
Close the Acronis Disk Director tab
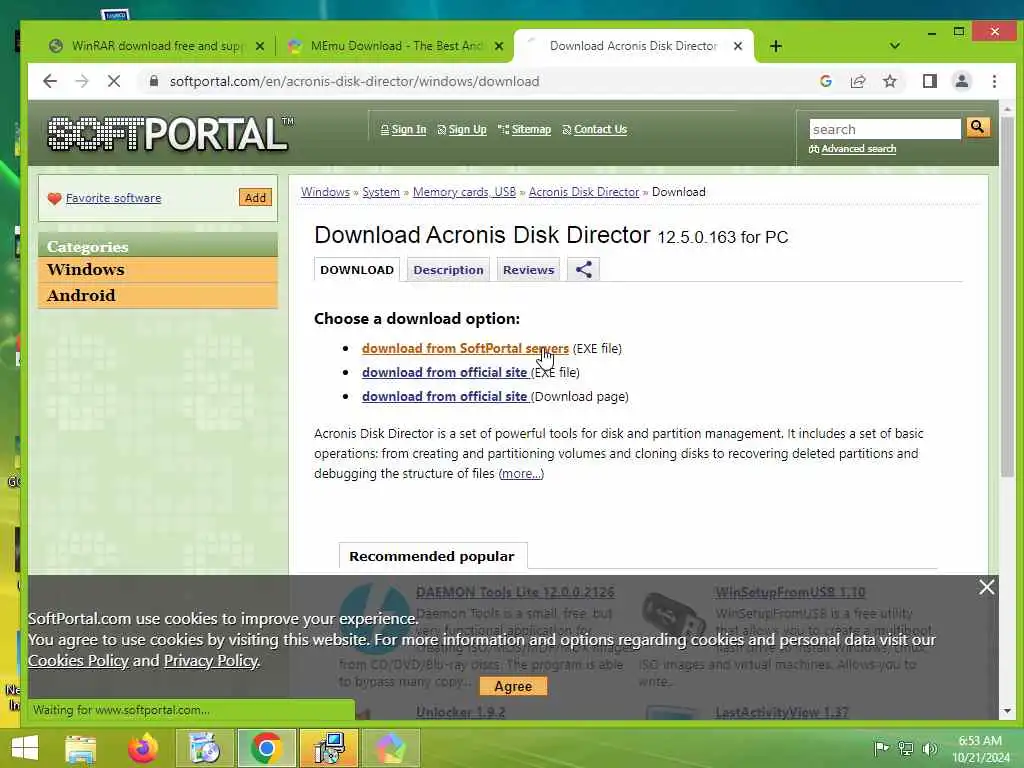(738, 46)
